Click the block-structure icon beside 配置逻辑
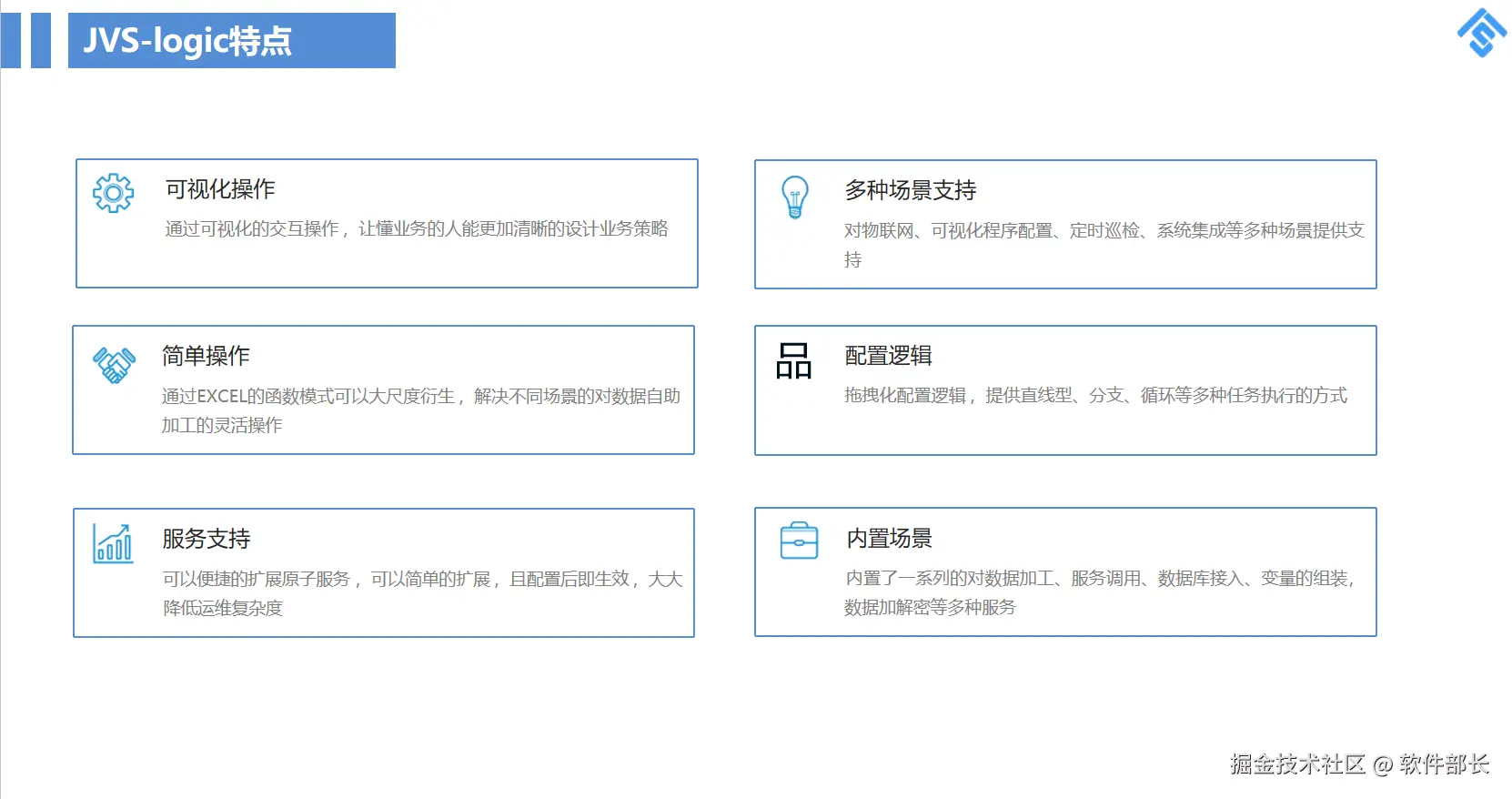1512x799 pixels. 793,361
